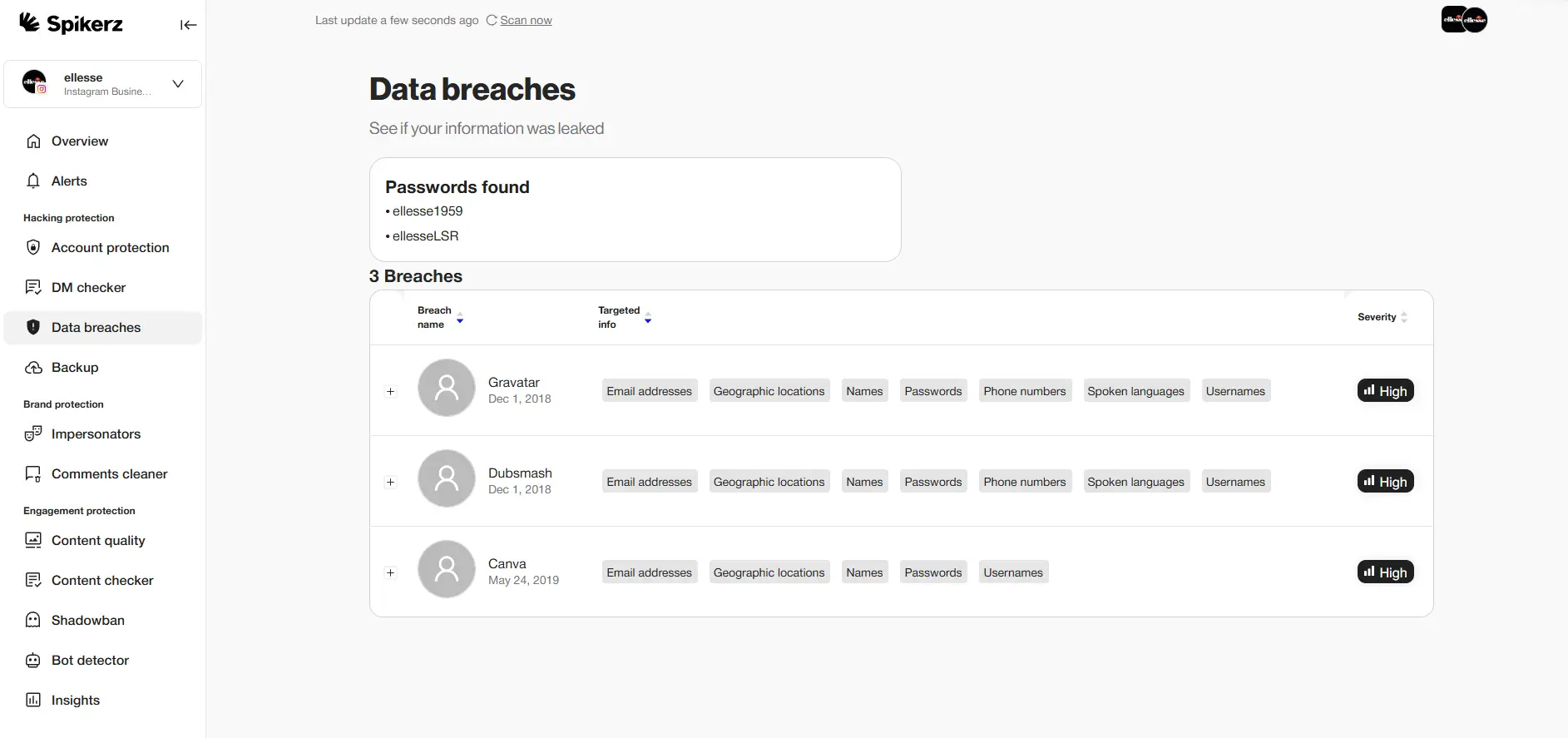1568x738 pixels.
Task: Click the ellesse account avatar in sidebar
Action: point(35,82)
